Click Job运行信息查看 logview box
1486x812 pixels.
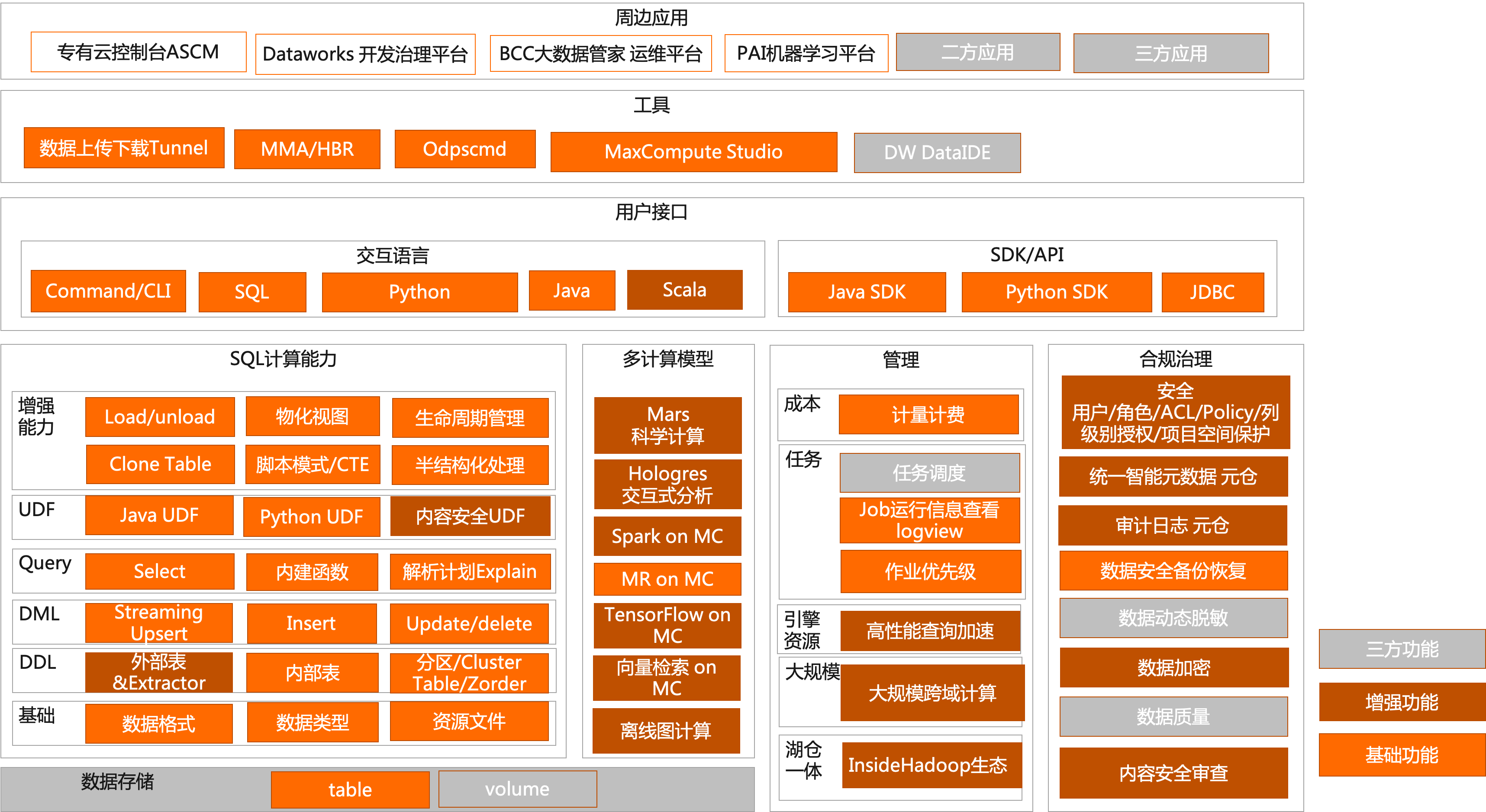click(x=929, y=521)
